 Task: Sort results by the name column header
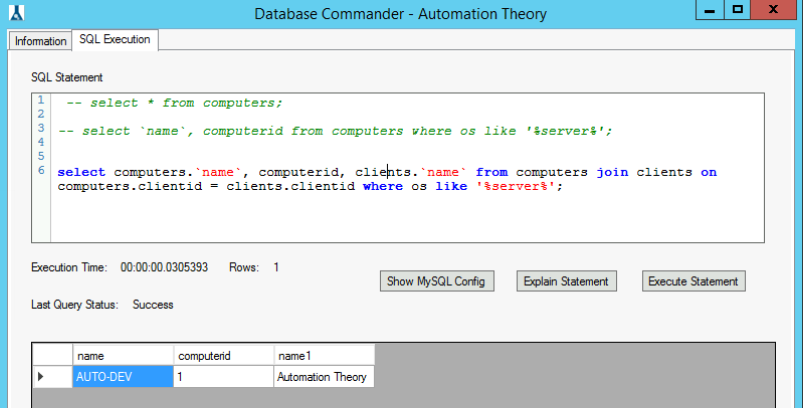coord(122,356)
